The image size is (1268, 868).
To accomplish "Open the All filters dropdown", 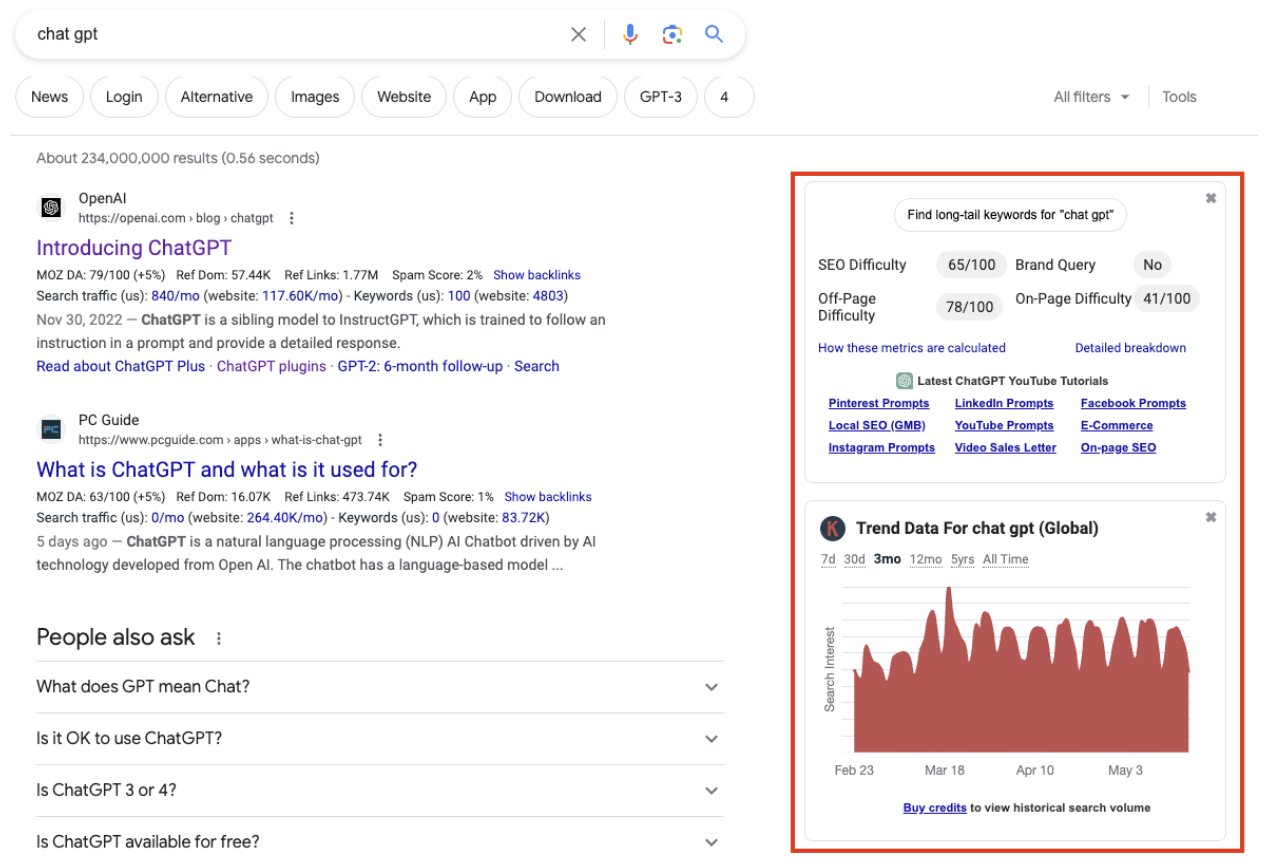I will point(1092,97).
